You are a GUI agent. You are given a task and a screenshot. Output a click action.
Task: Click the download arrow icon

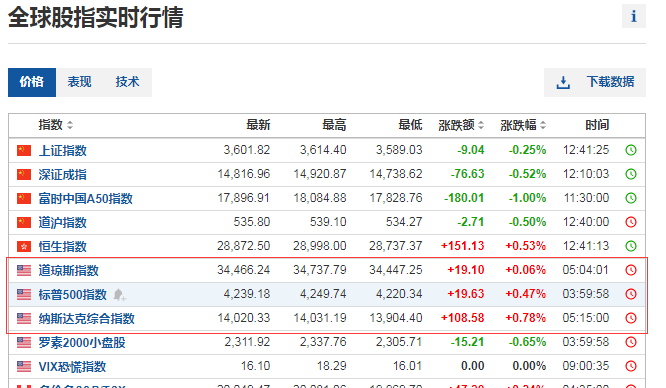coord(563,82)
